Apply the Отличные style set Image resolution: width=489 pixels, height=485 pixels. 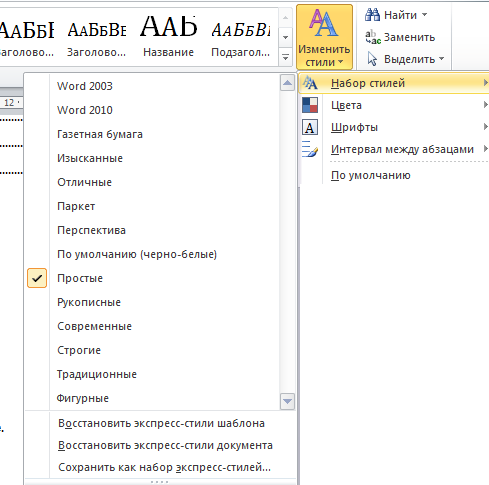click(x=84, y=182)
